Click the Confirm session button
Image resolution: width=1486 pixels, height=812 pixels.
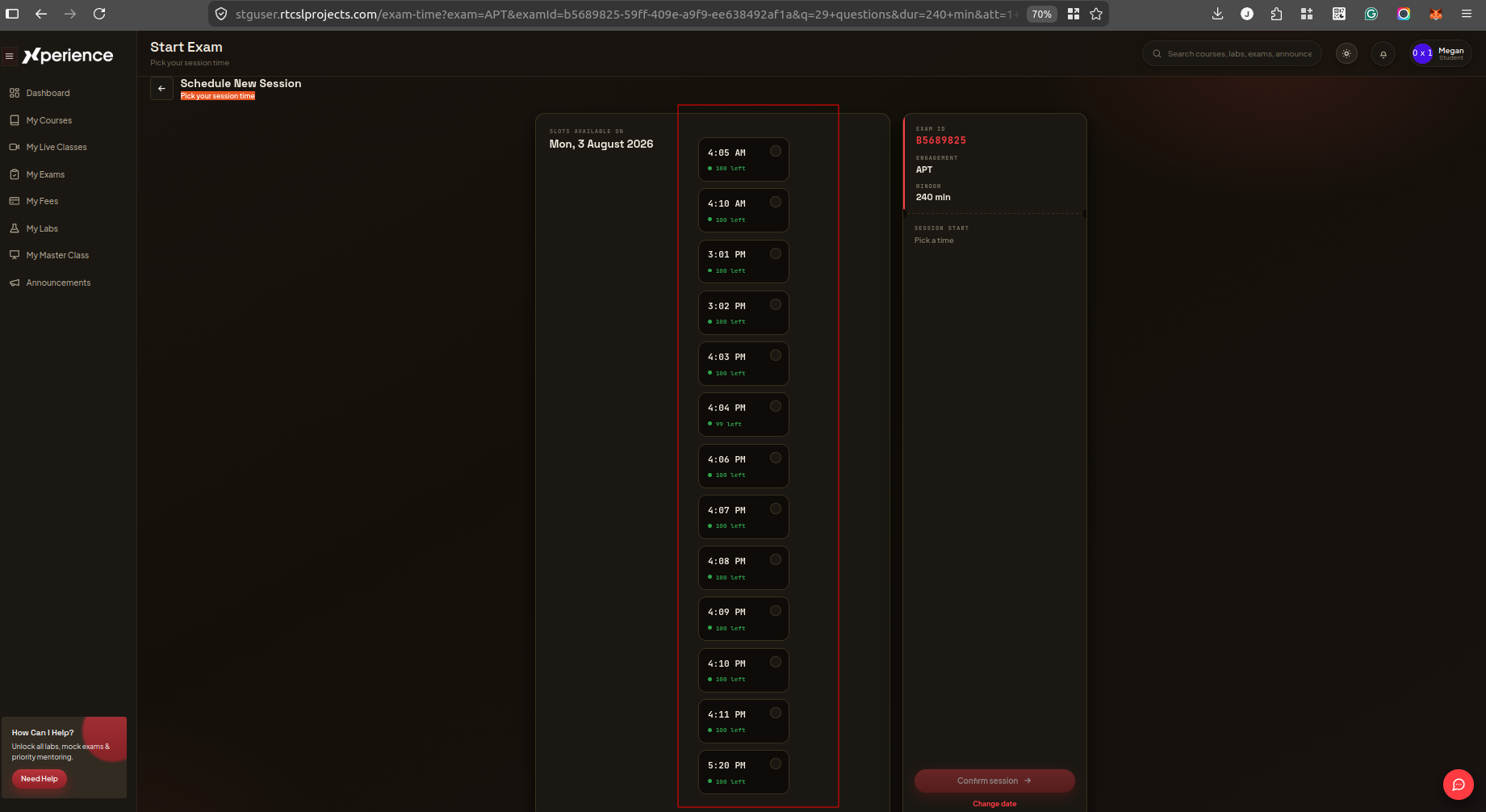coord(994,781)
